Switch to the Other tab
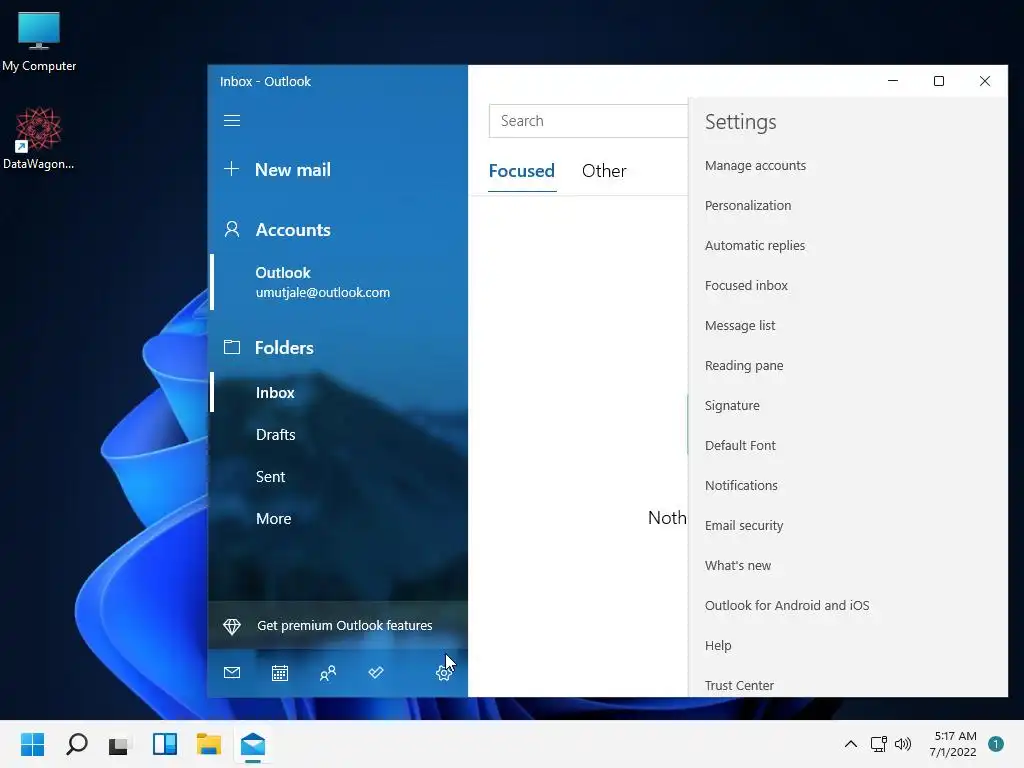Image resolution: width=1024 pixels, height=768 pixels. (604, 171)
